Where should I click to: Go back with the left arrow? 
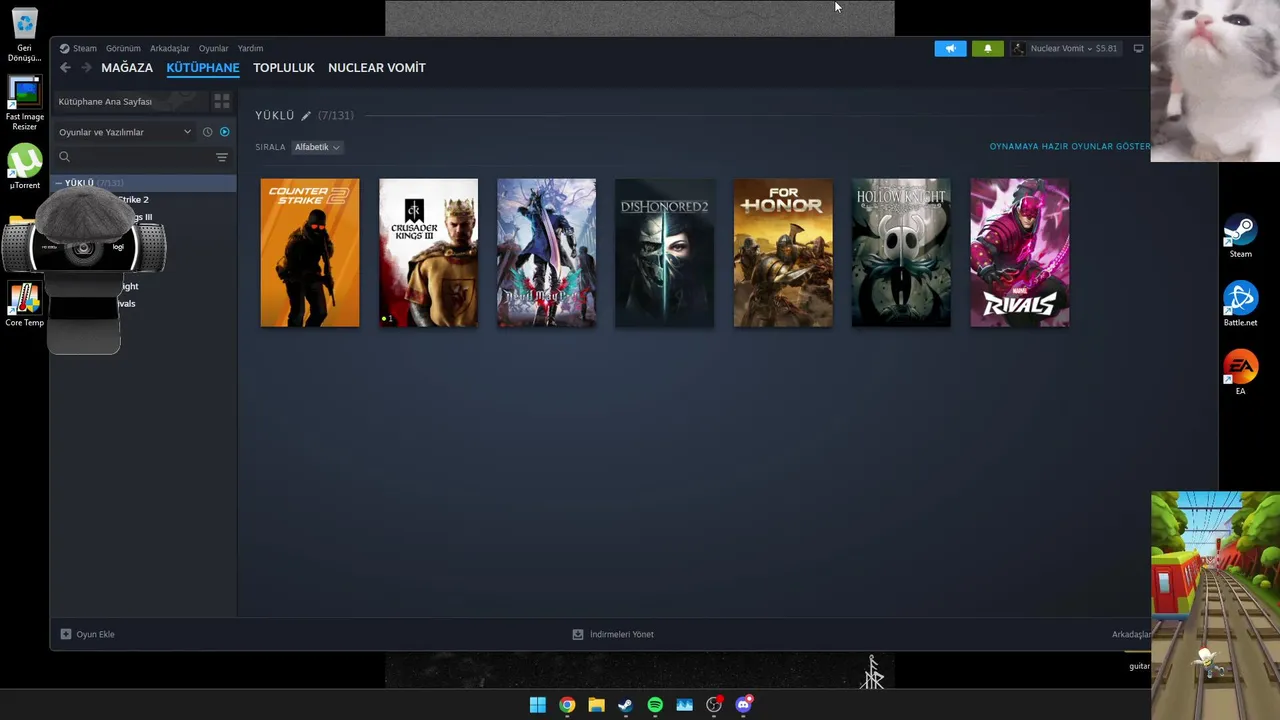65,67
